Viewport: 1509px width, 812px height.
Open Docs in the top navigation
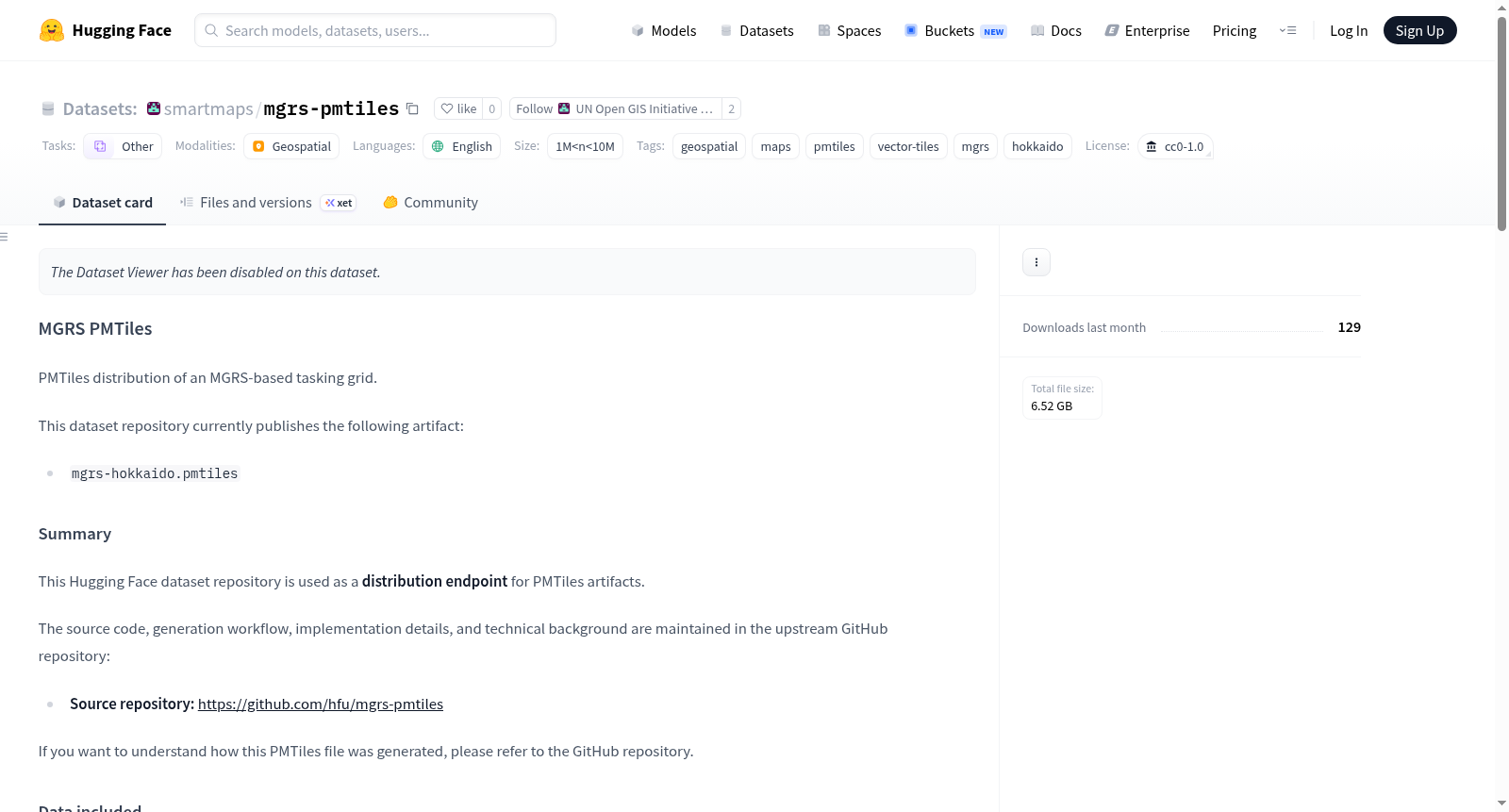pyautogui.click(x=1056, y=30)
